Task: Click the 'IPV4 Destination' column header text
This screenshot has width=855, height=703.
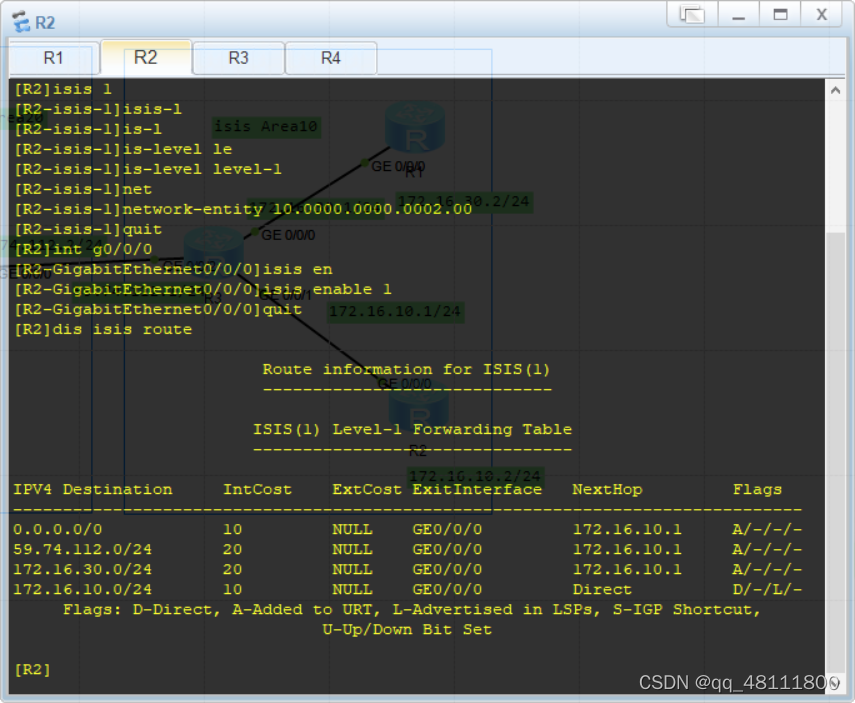Action: pos(93,489)
